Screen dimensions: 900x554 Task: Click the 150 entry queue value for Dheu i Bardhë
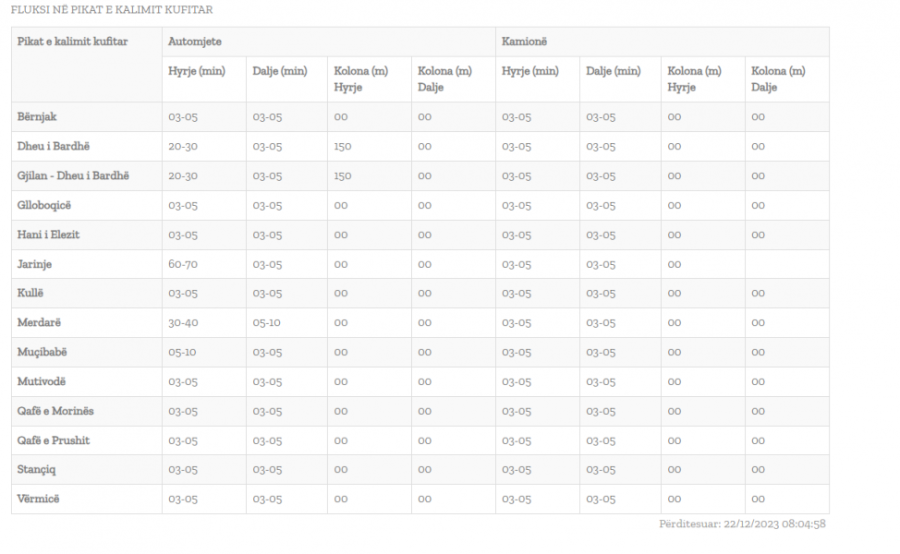click(343, 147)
